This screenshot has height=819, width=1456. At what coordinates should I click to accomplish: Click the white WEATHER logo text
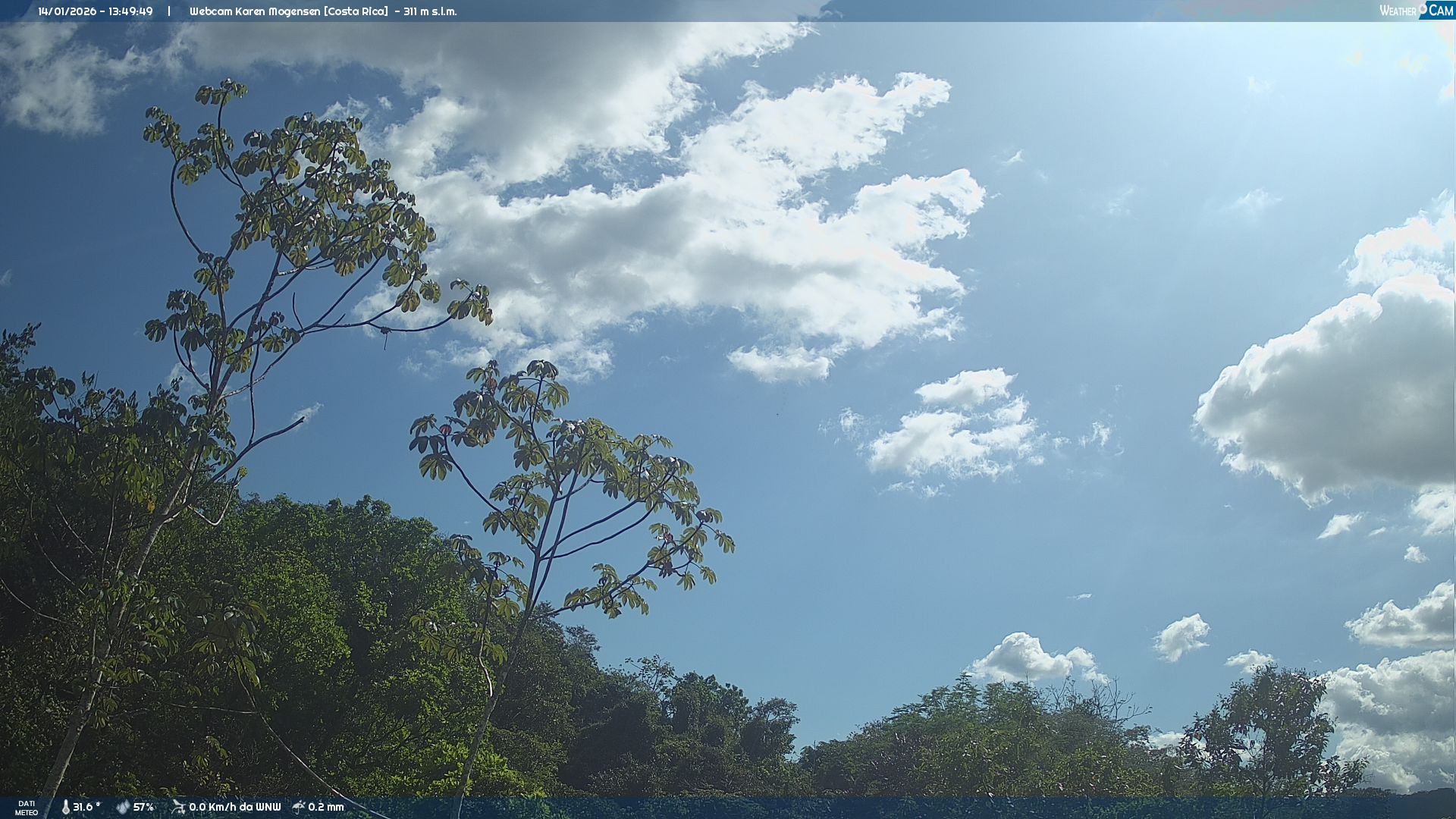tap(1398, 11)
